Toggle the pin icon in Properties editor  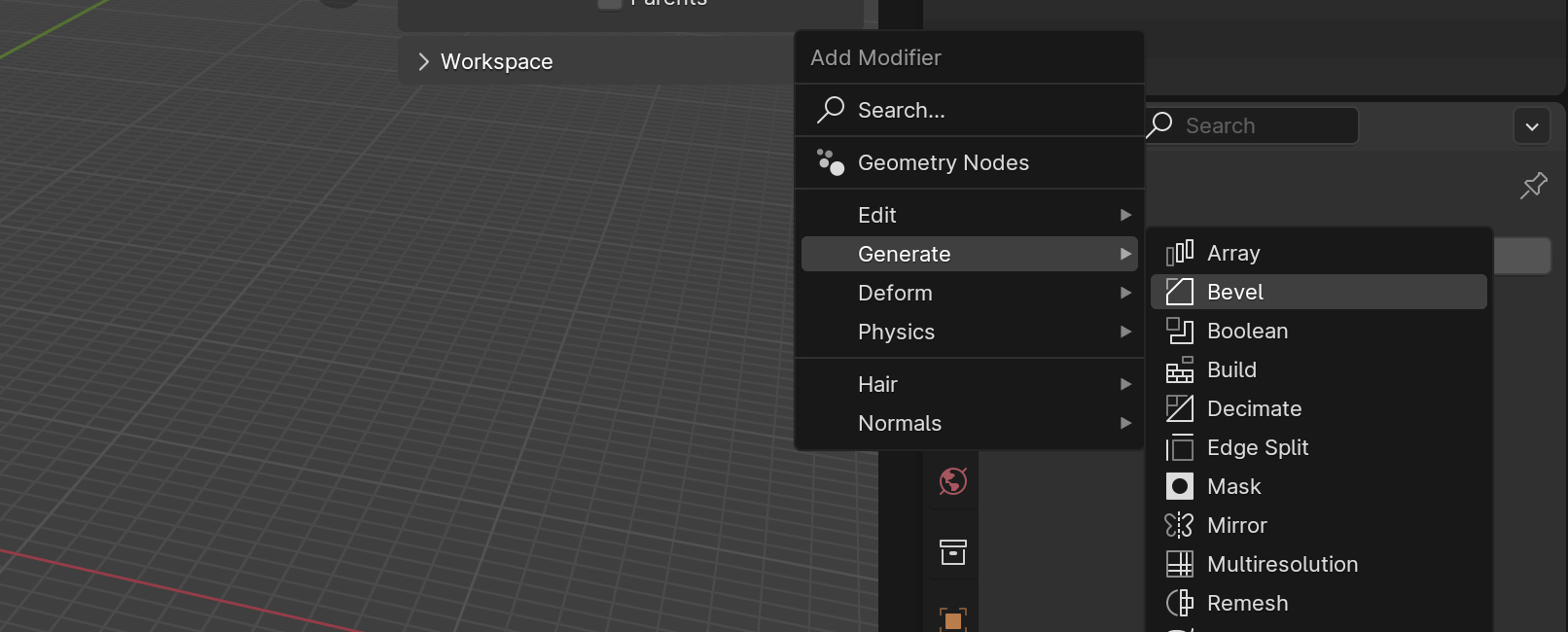pos(1534,185)
